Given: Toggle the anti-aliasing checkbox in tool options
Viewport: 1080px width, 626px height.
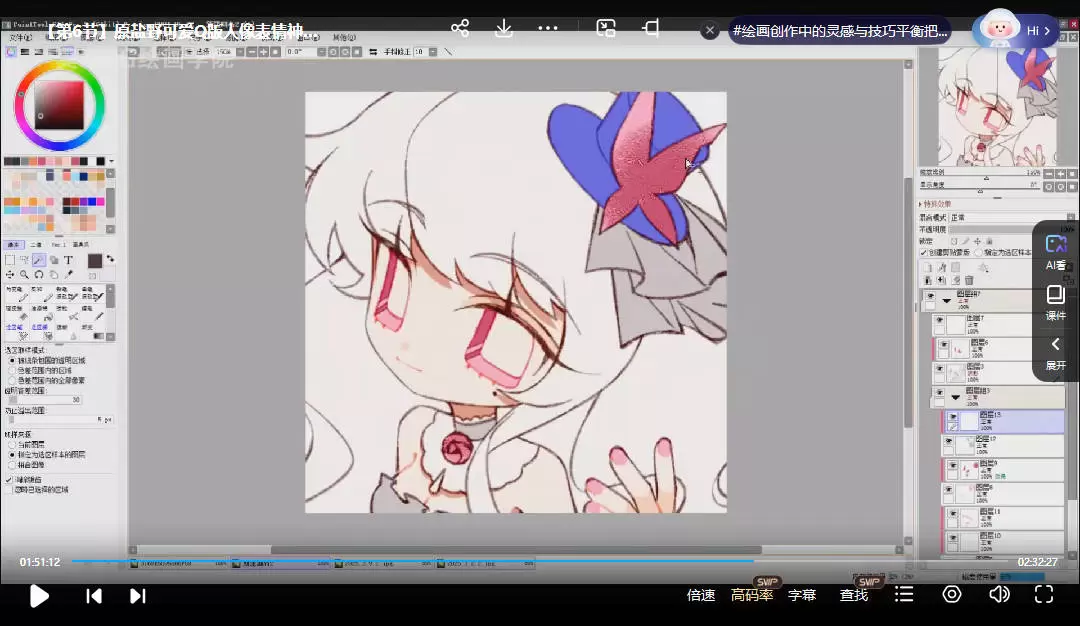Looking at the screenshot, I should click(x=9, y=479).
